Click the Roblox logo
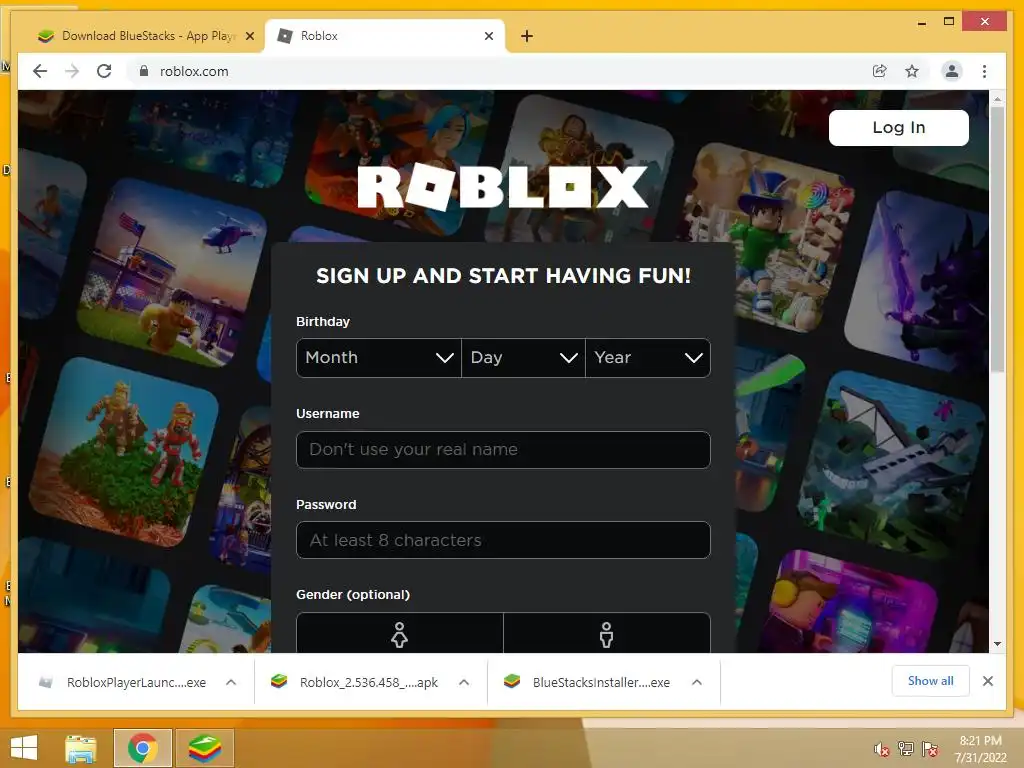Image resolution: width=1024 pixels, height=768 pixels. (502, 187)
